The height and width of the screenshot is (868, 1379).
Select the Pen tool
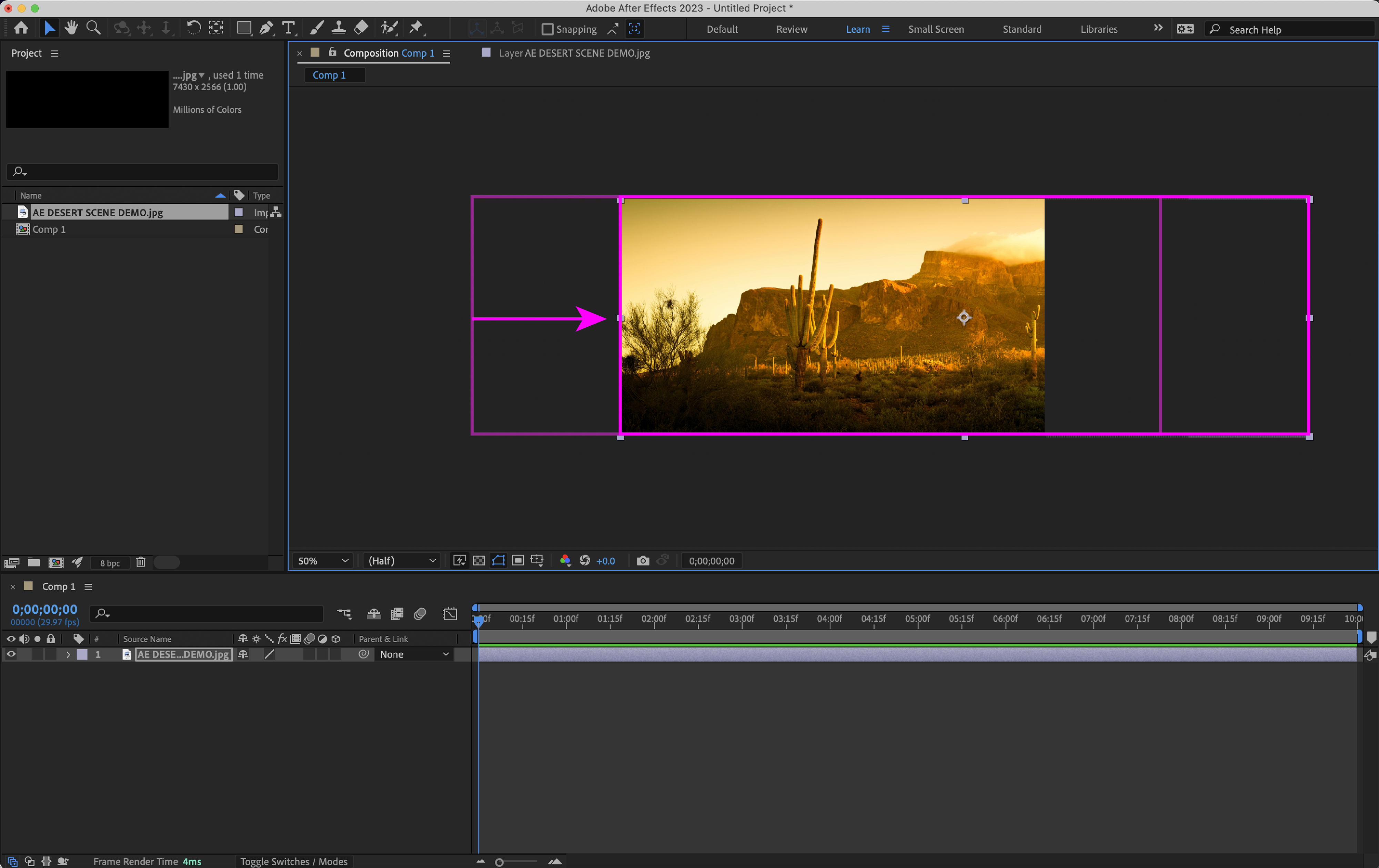pos(266,28)
